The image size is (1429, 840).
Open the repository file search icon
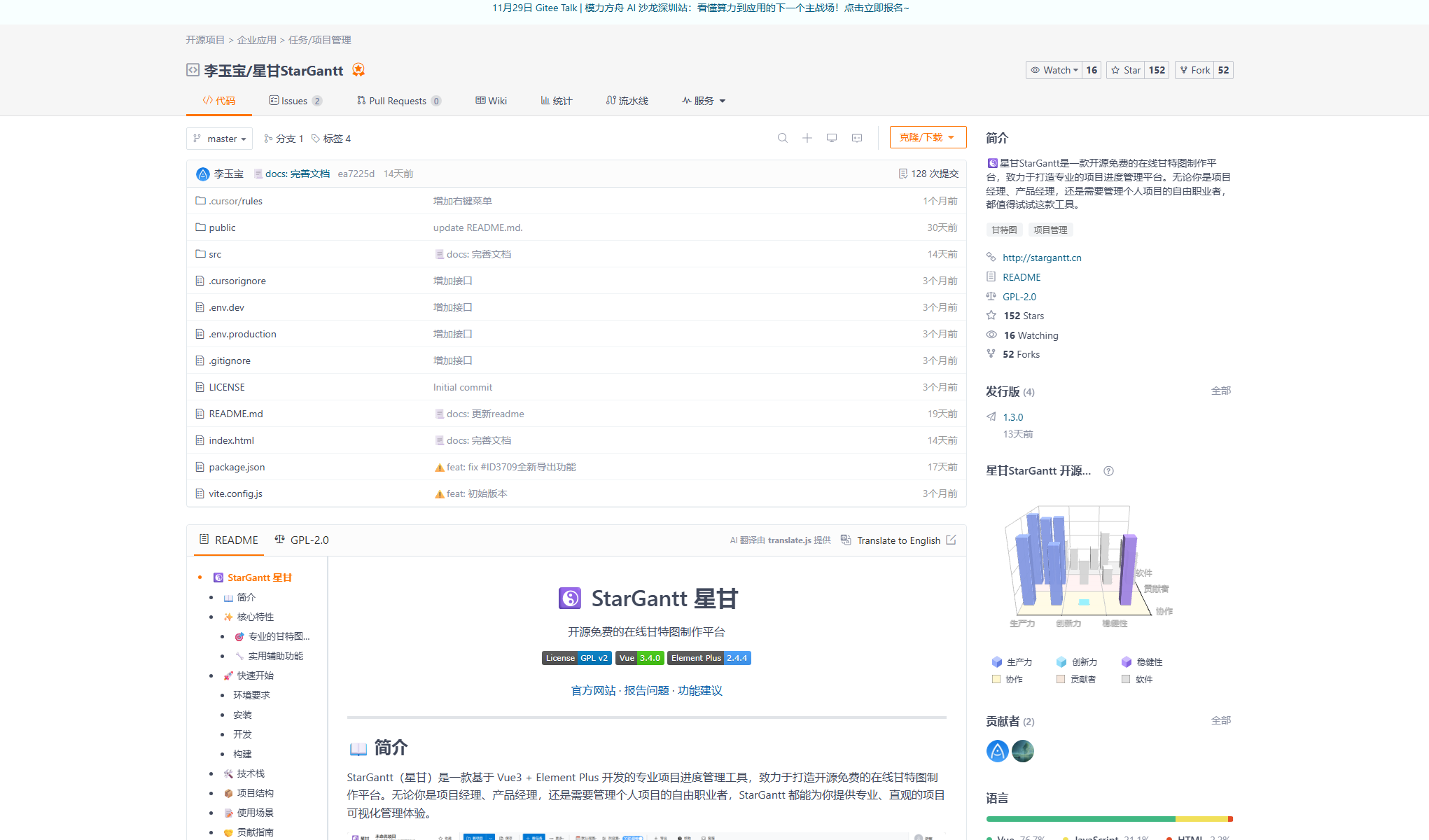point(783,137)
